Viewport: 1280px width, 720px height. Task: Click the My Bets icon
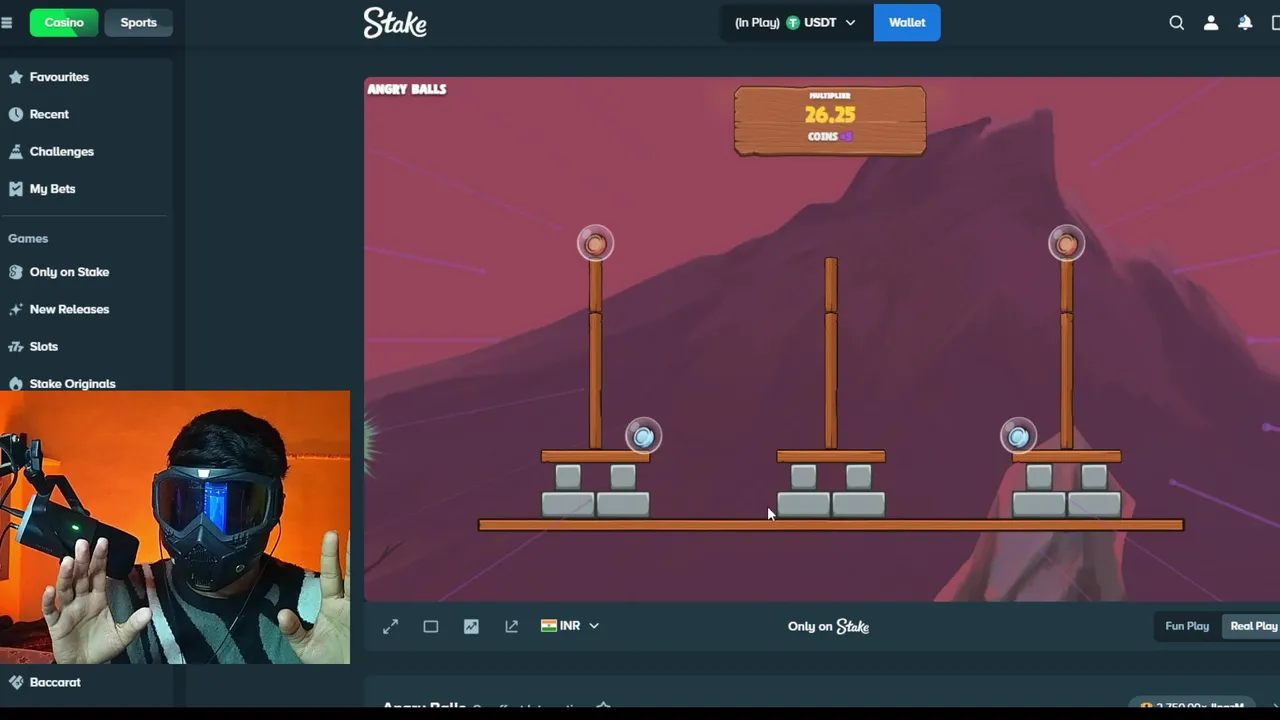coord(15,188)
